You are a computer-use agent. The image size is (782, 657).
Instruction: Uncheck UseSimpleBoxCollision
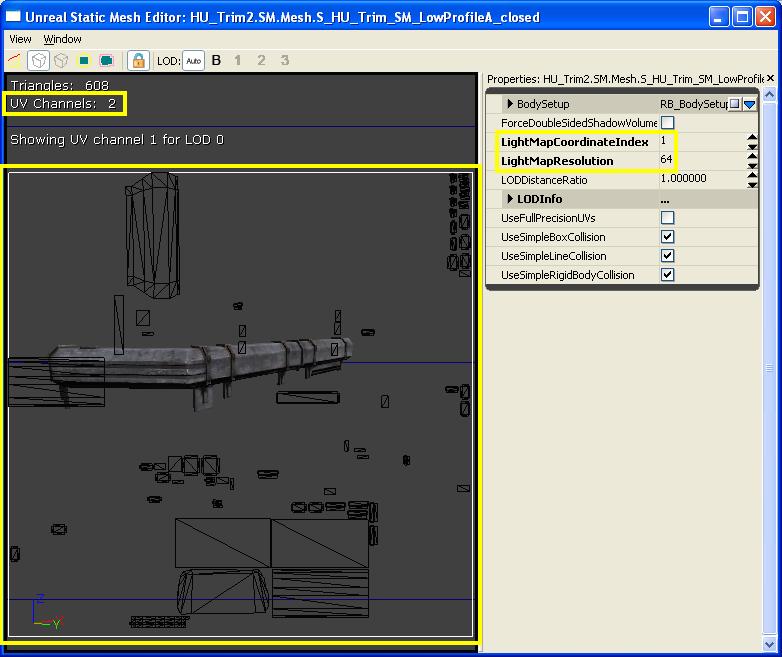point(667,237)
